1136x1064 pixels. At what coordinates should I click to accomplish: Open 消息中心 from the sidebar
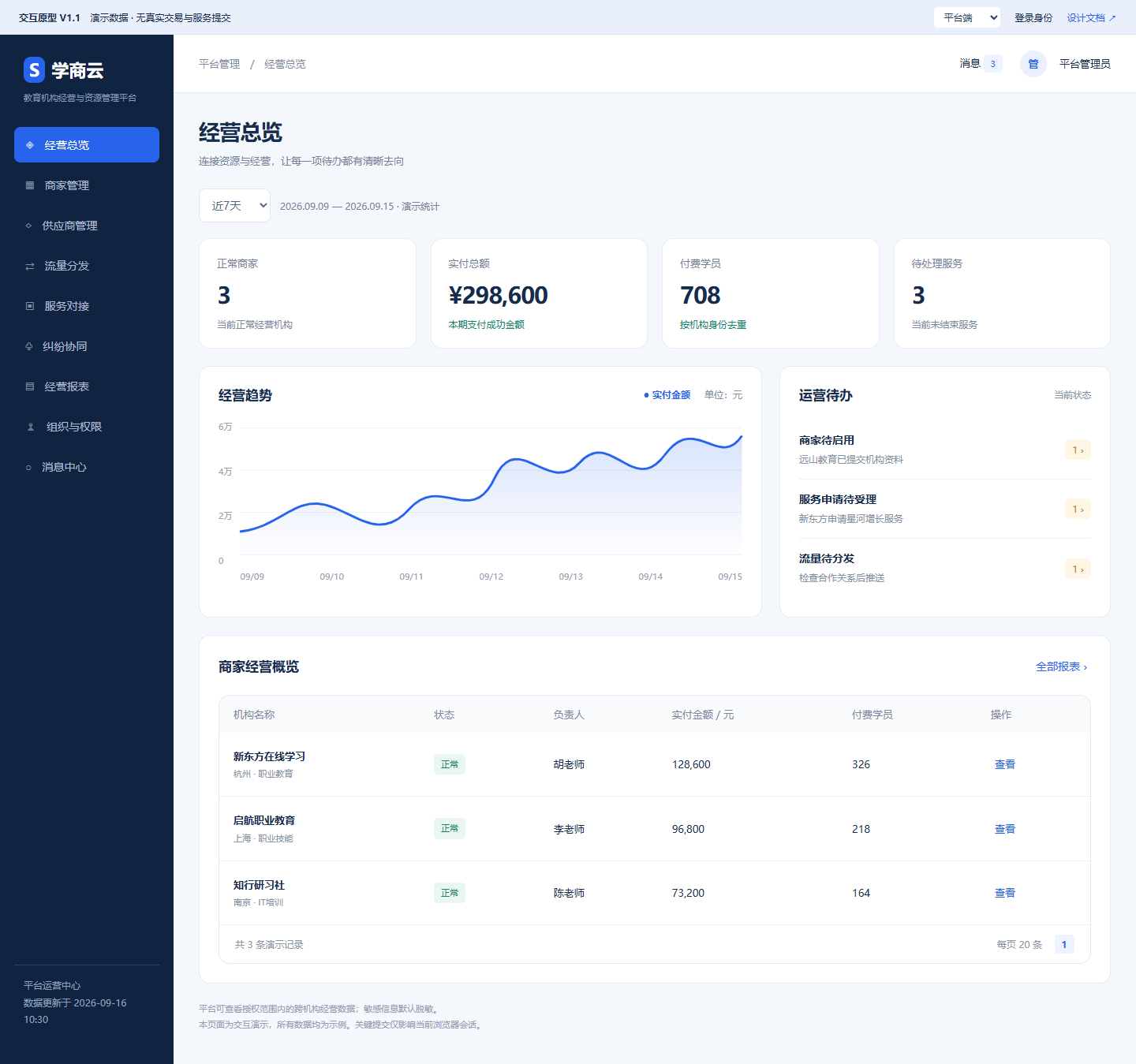click(x=87, y=467)
